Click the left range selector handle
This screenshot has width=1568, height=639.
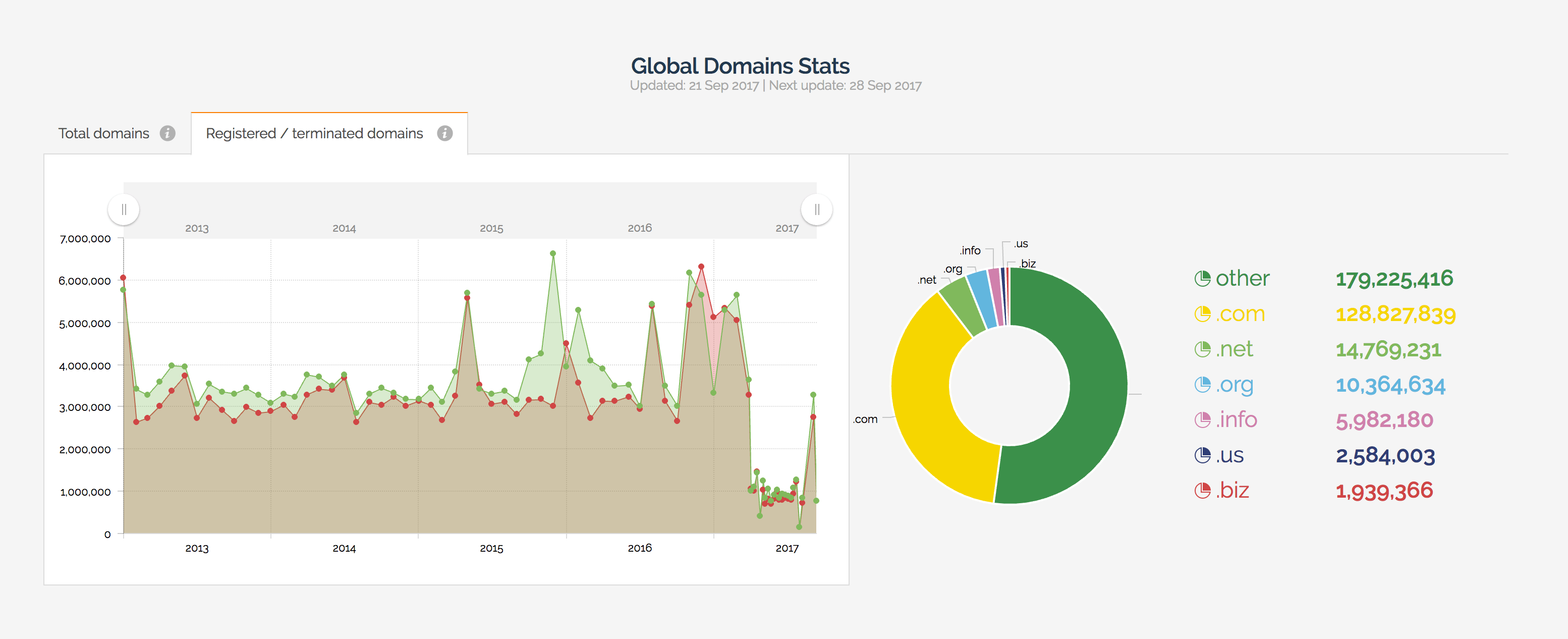pyautogui.click(x=124, y=209)
